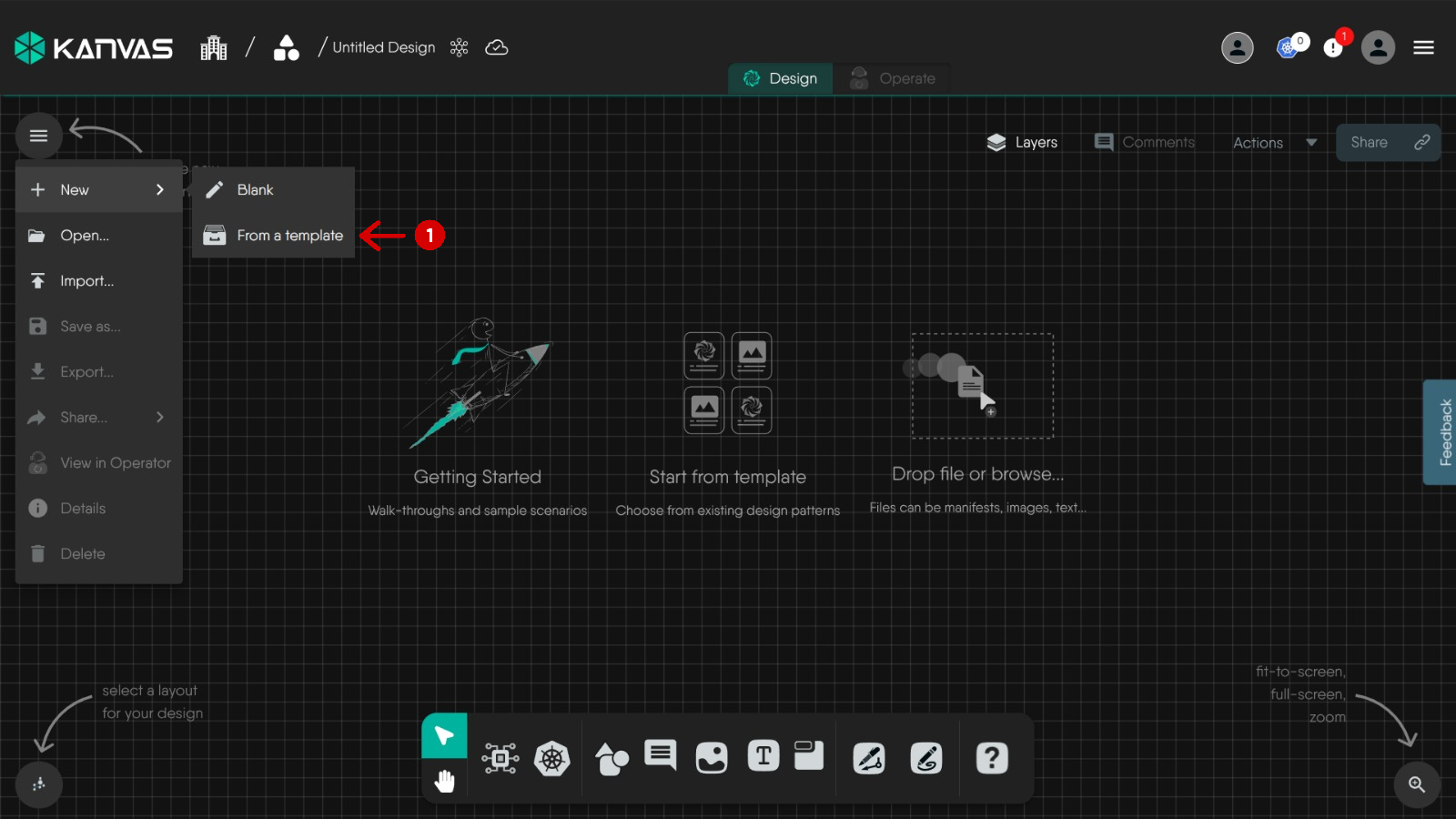Image resolution: width=1456 pixels, height=819 pixels.
Task: Select the Delete menu item
Action: pos(98,553)
